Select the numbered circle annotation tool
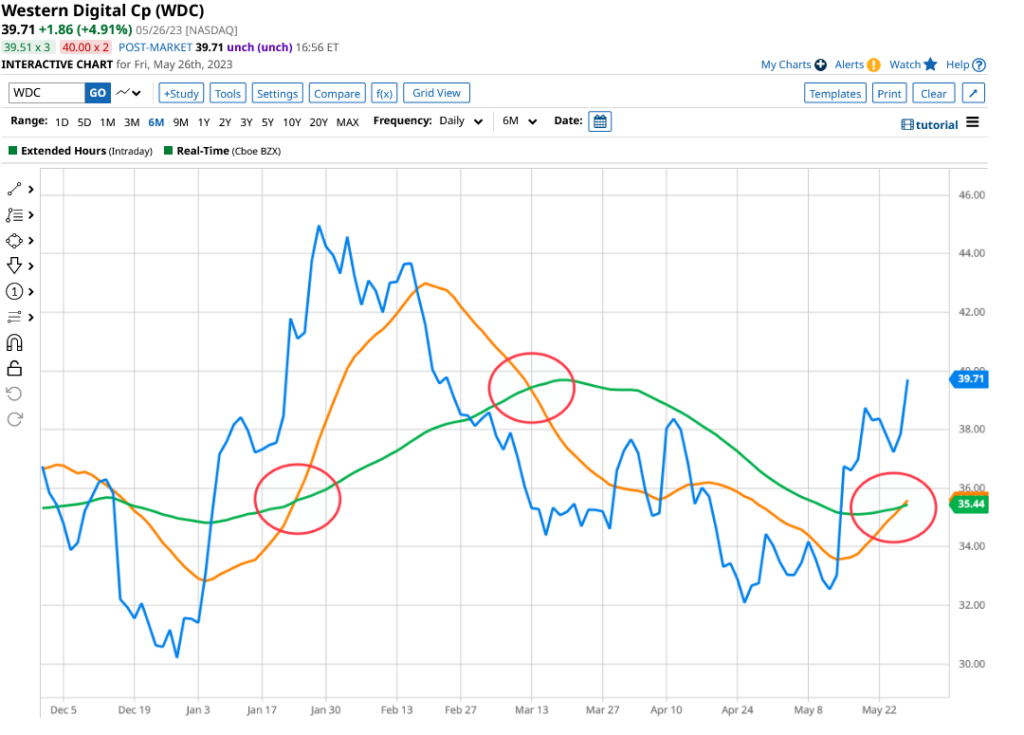The height and width of the screenshot is (735, 1024). (x=15, y=292)
